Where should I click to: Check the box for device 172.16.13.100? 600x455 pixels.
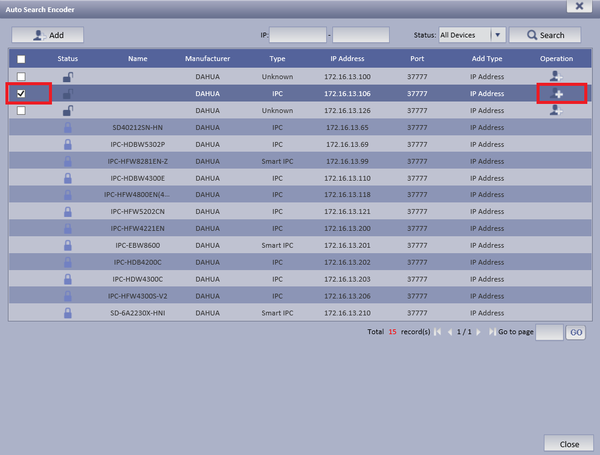coord(21,77)
